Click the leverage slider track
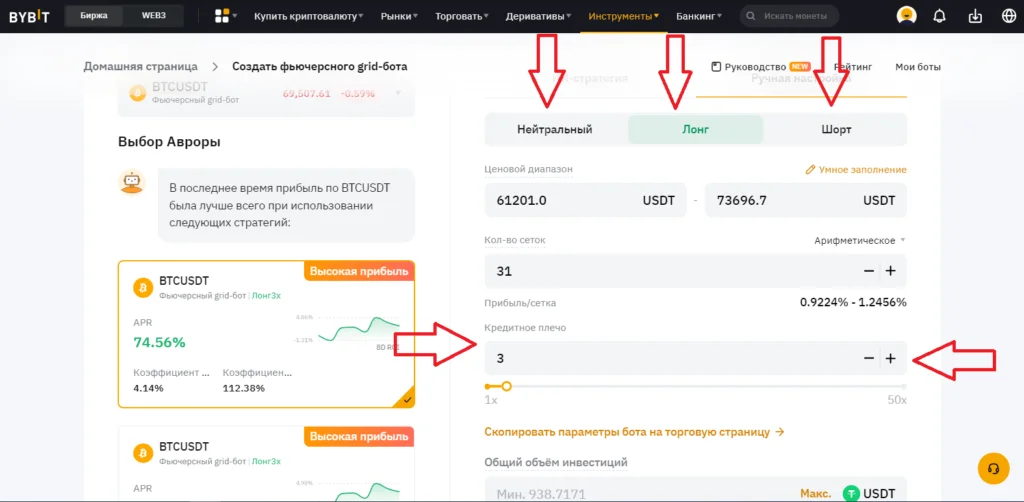Image resolution: width=1024 pixels, height=502 pixels. [700, 386]
